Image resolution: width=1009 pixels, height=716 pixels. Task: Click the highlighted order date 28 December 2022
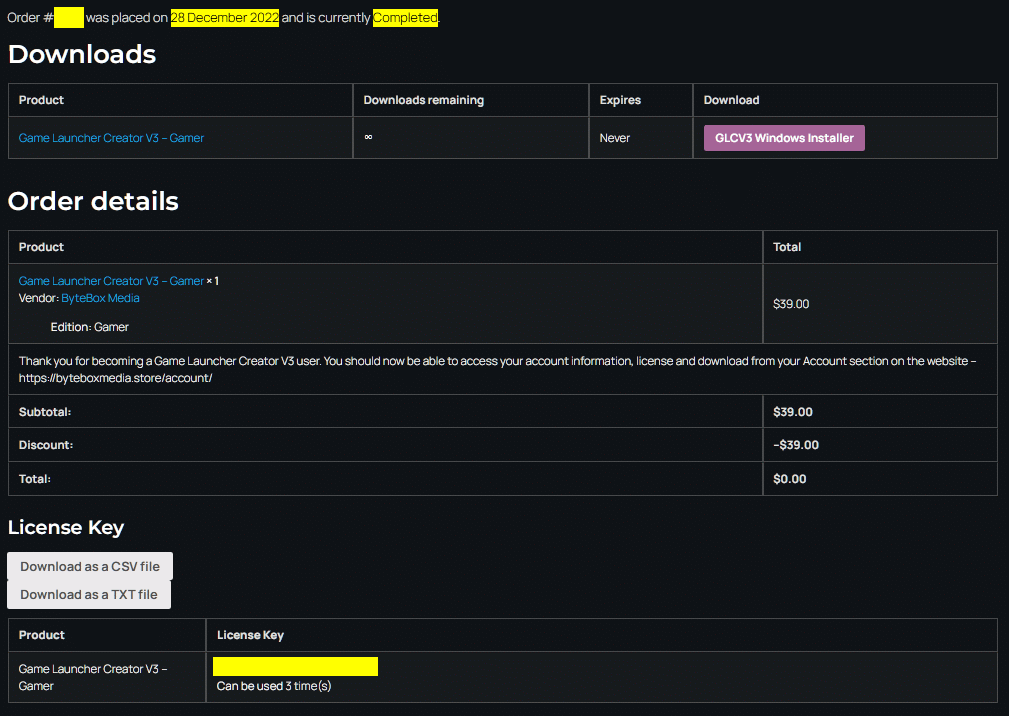point(225,17)
